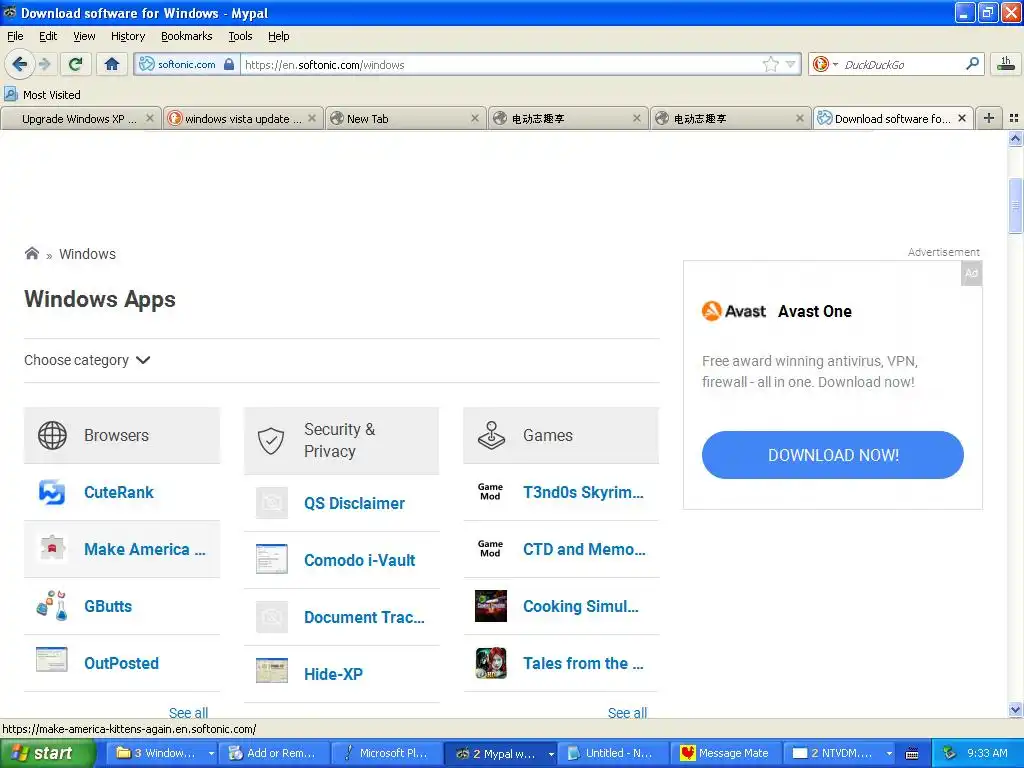Click the Comodo i-Vault thumbnail
The height and width of the screenshot is (768, 1024).
[272, 560]
